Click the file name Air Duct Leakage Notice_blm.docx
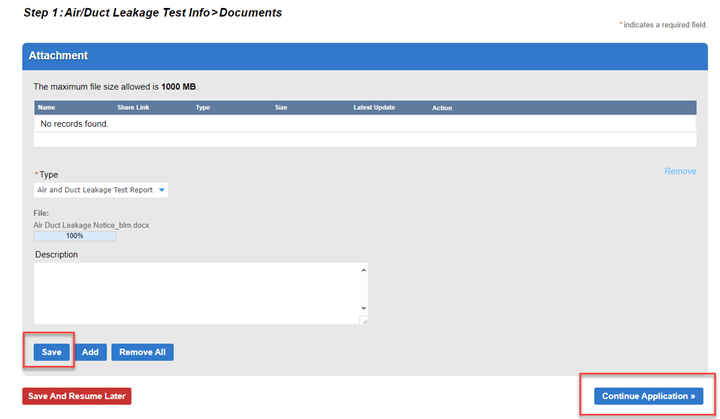 tap(91, 225)
